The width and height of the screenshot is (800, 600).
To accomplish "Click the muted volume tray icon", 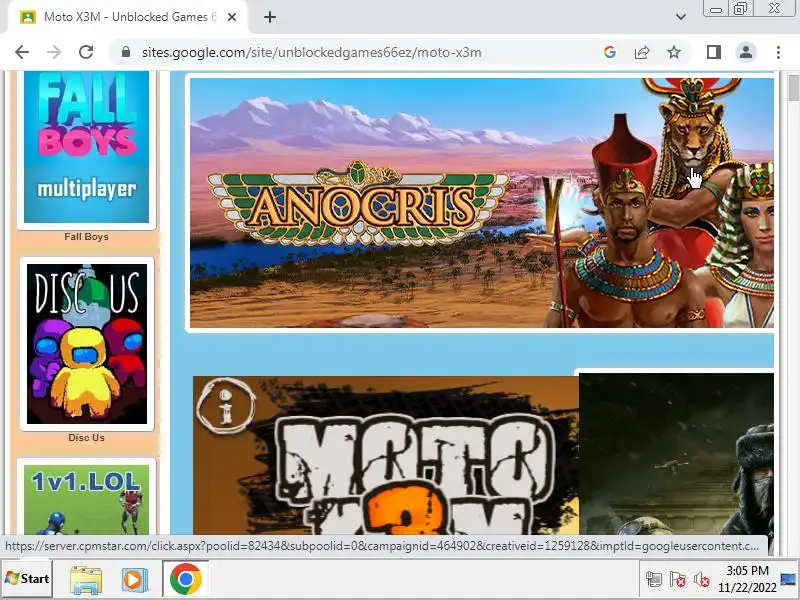I will pos(702,579).
